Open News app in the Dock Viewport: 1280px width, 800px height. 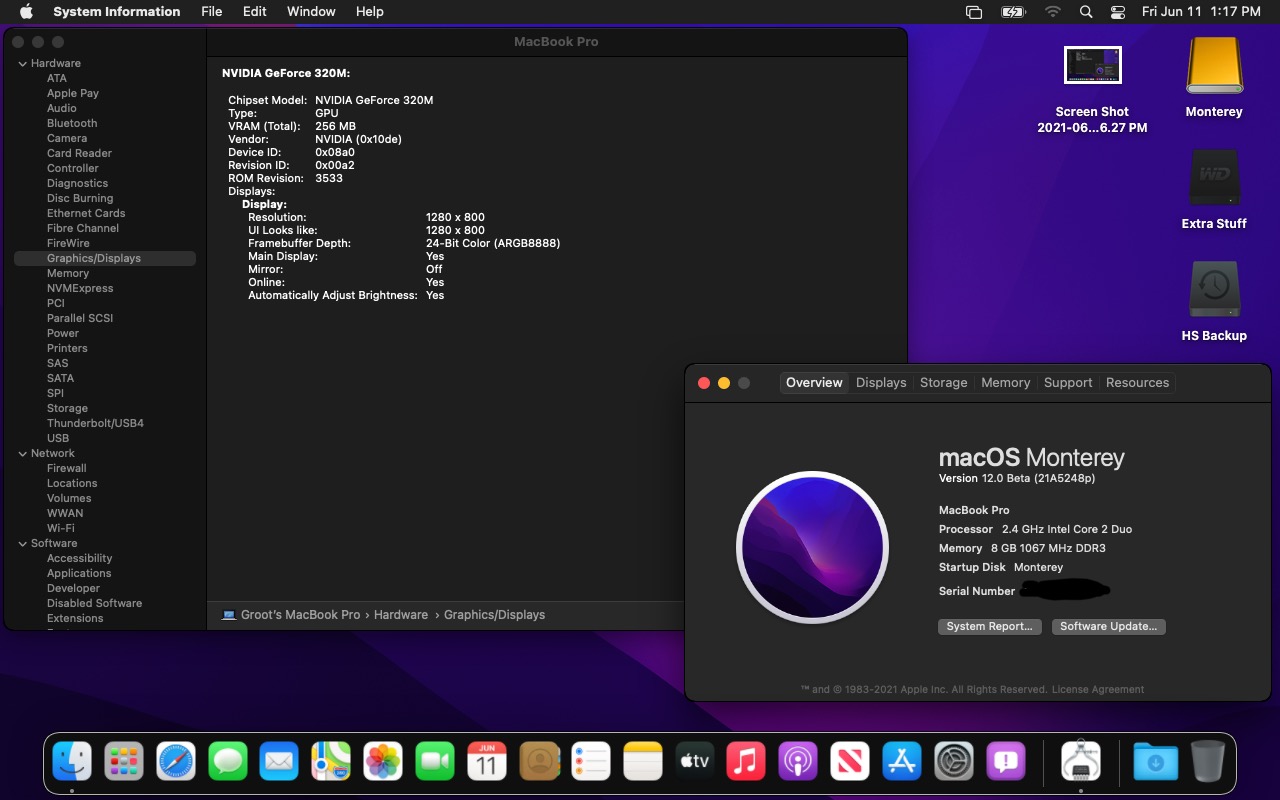[850, 762]
